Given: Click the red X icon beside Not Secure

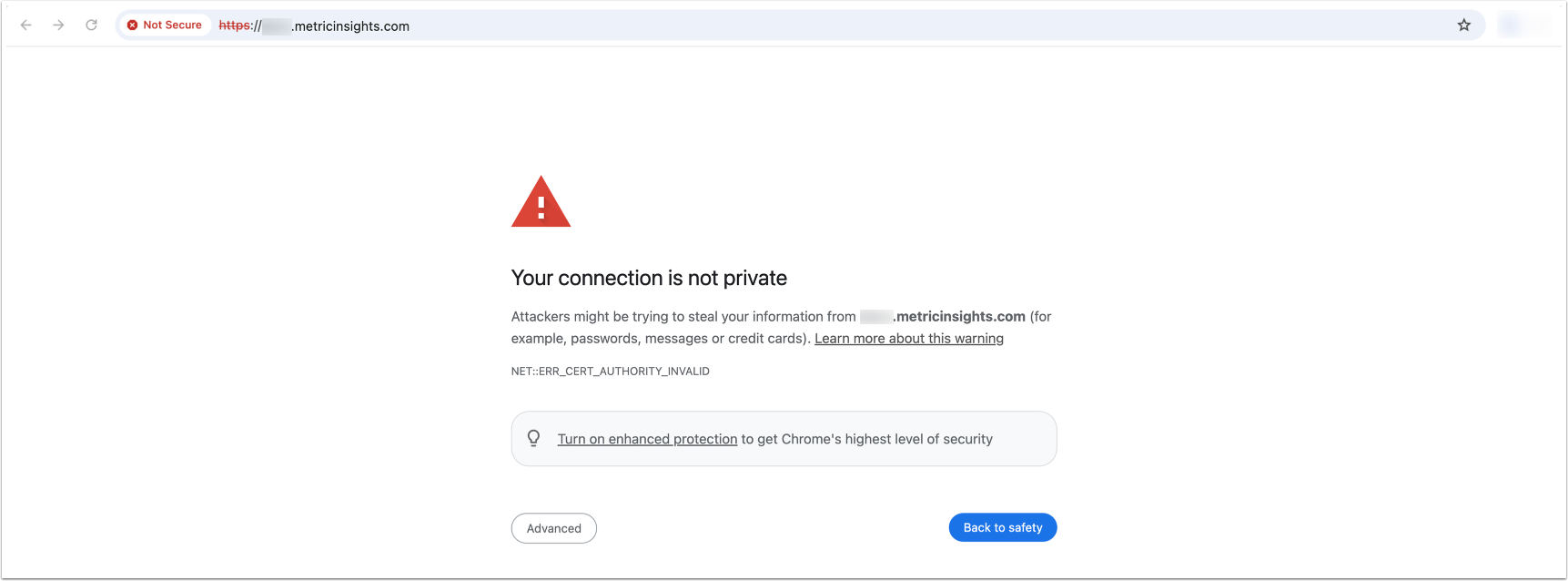Looking at the screenshot, I should tap(133, 25).
